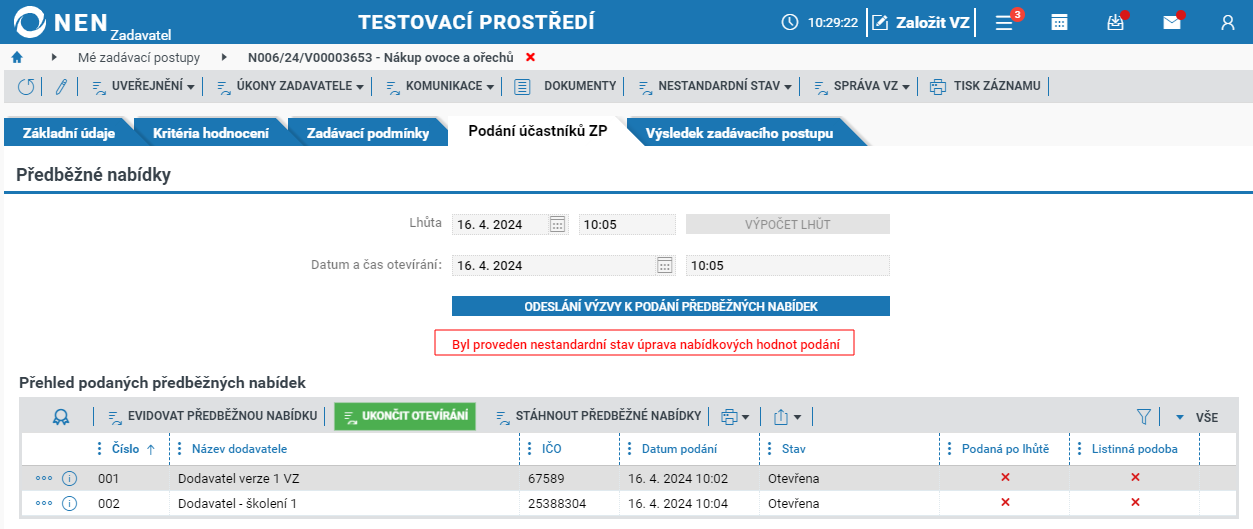The height and width of the screenshot is (529, 1253).
Task: Select the Podání účastníků ZP tab
Action: click(x=537, y=132)
